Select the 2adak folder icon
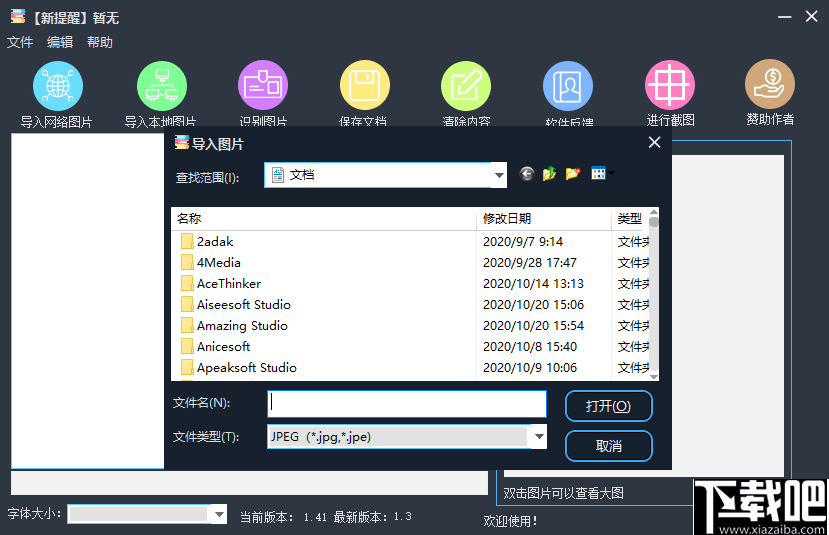 pos(187,242)
